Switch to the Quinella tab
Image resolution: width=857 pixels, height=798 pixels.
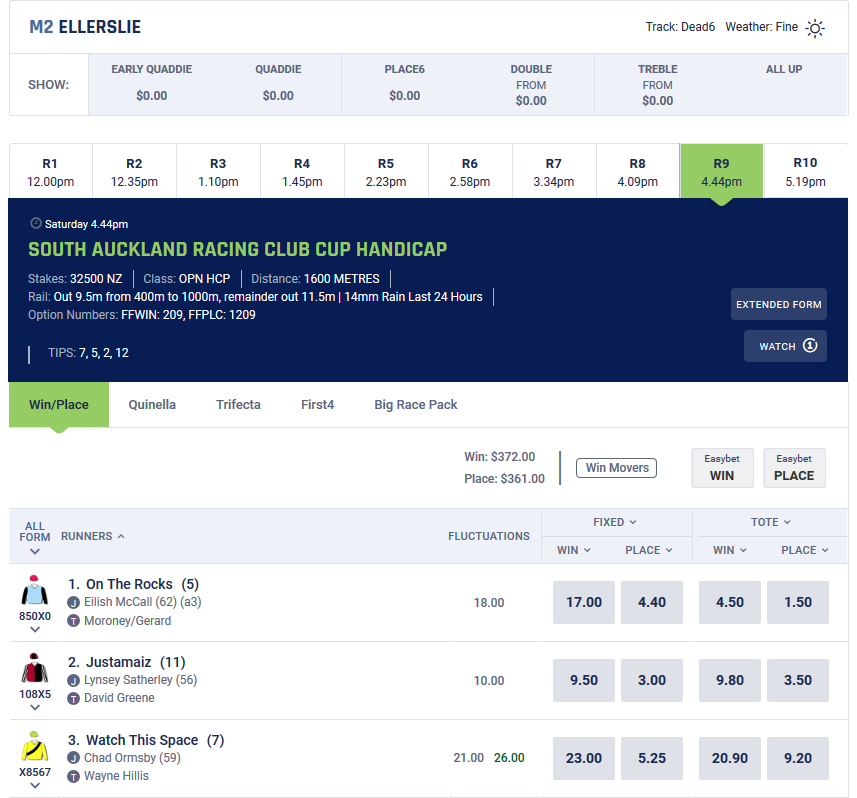152,405
